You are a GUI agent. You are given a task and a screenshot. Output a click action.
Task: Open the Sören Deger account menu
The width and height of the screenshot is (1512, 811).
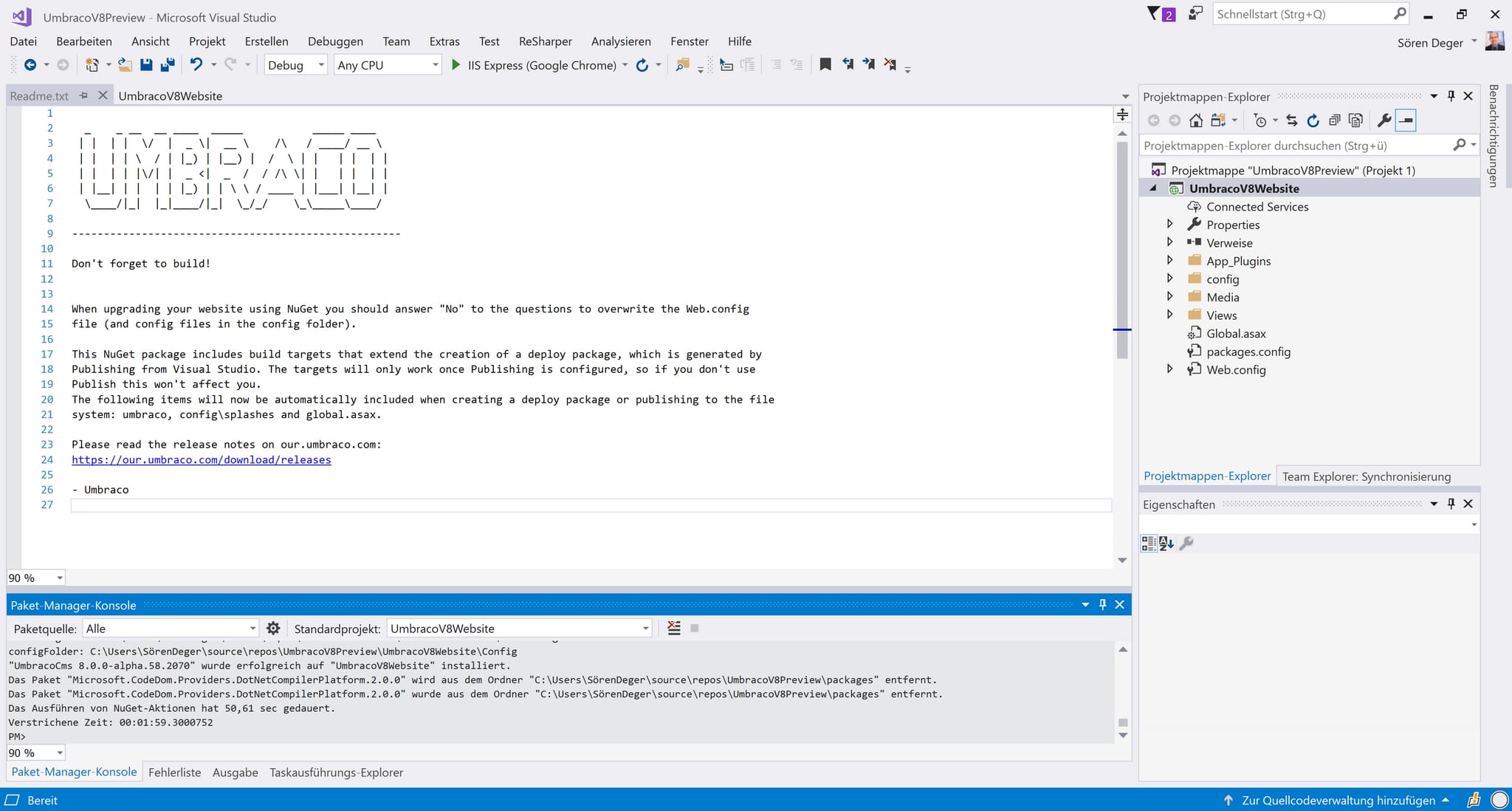pos(1436,42)
